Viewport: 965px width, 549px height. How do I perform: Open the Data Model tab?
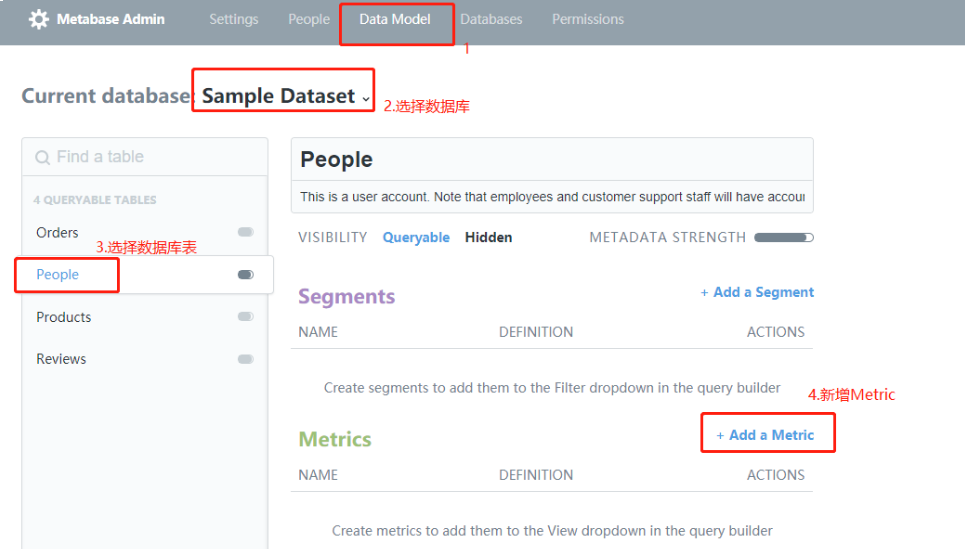(394, 19)
